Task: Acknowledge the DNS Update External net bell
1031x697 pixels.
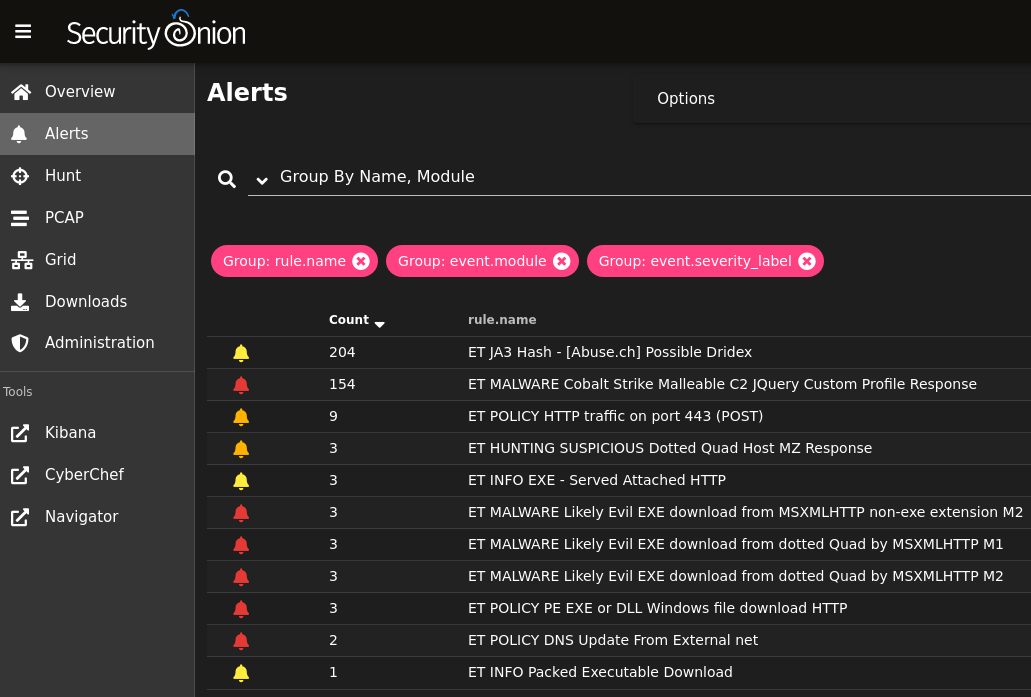Action: click(241, 641)
